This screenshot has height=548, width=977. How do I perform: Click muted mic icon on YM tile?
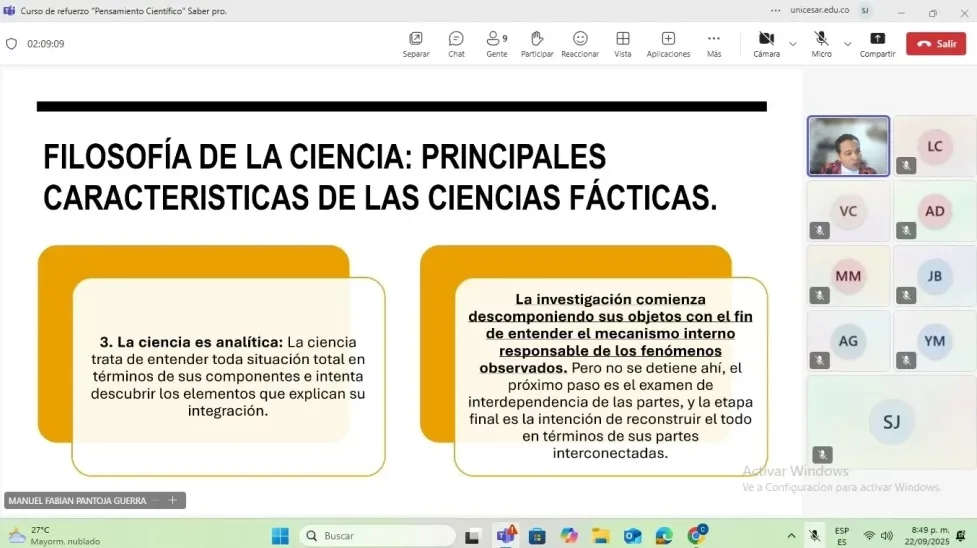pos(906,360)
